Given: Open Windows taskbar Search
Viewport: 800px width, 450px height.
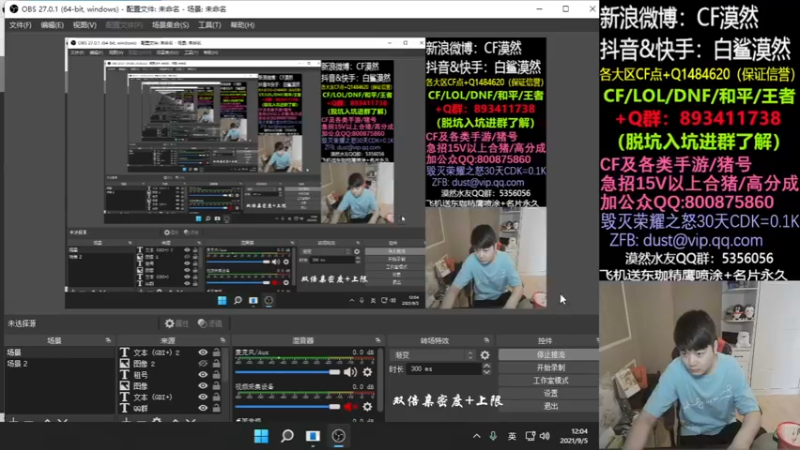Looking at the screenshot, I should (x=287, y=436).
